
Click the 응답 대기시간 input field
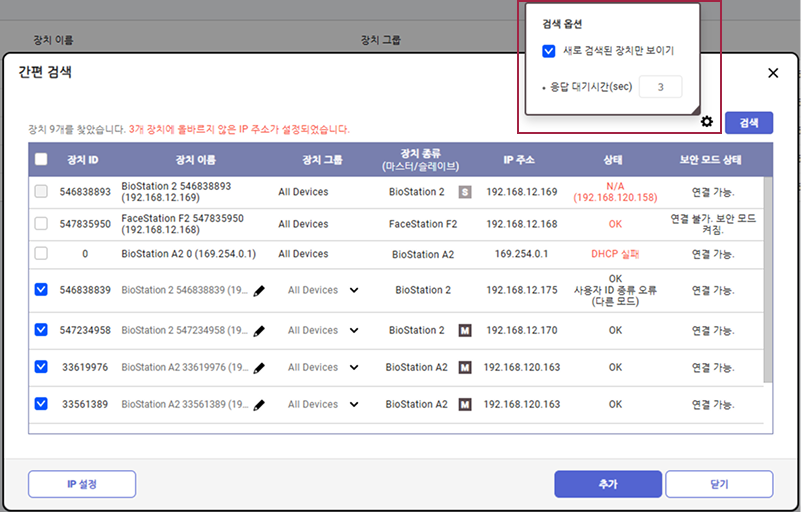[x=660, y=87]
